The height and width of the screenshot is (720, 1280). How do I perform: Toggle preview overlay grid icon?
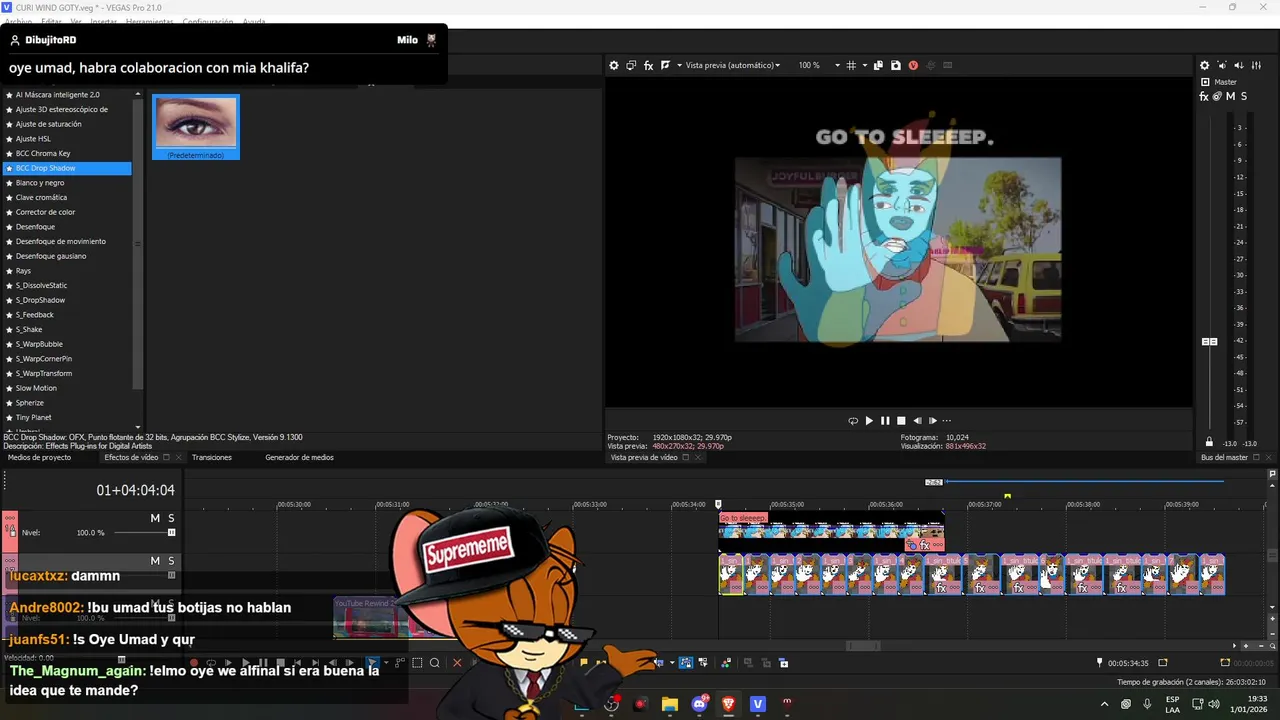click(x=851, y=65)
